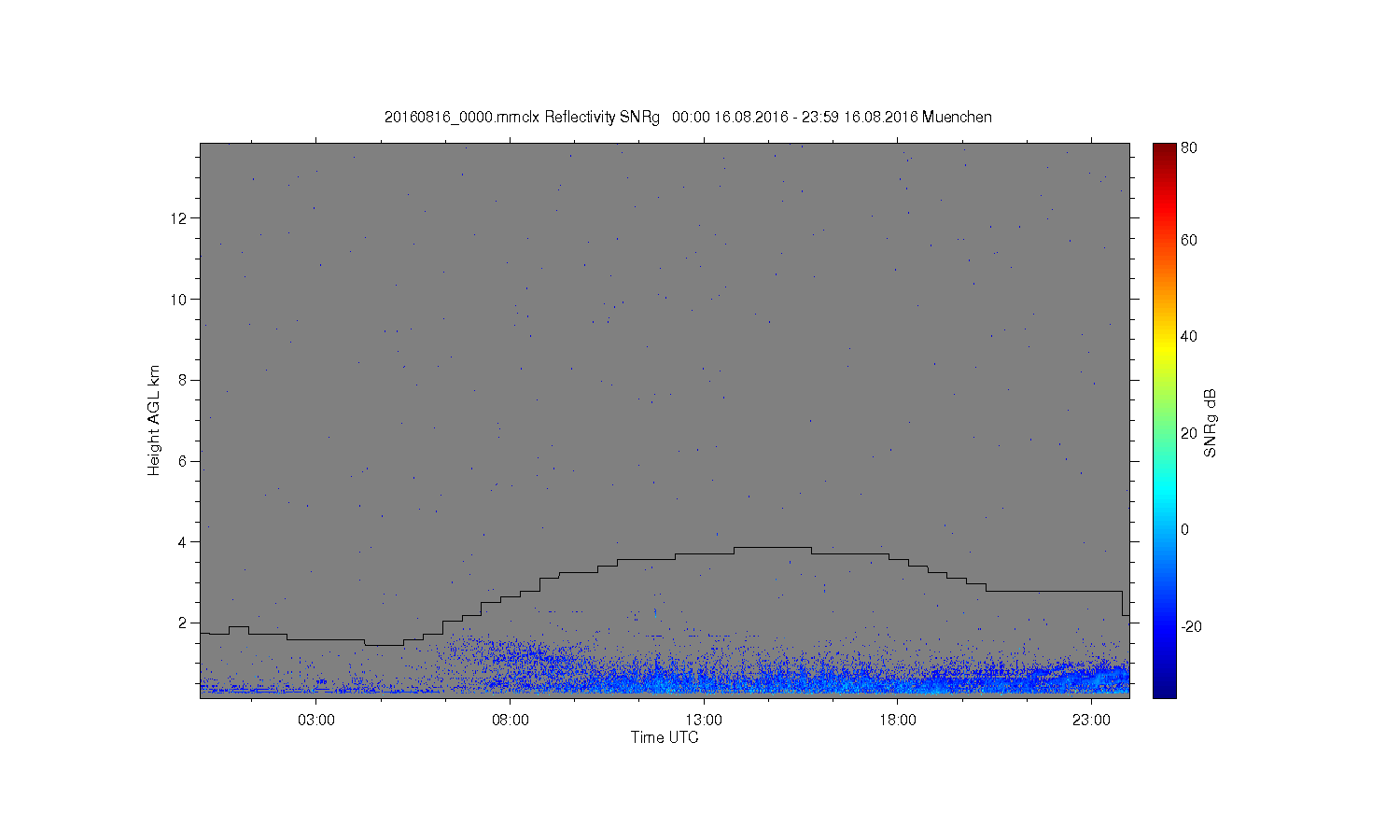Click the 03:00 time tick label
Screen dimensions: 1400x840
316,721
